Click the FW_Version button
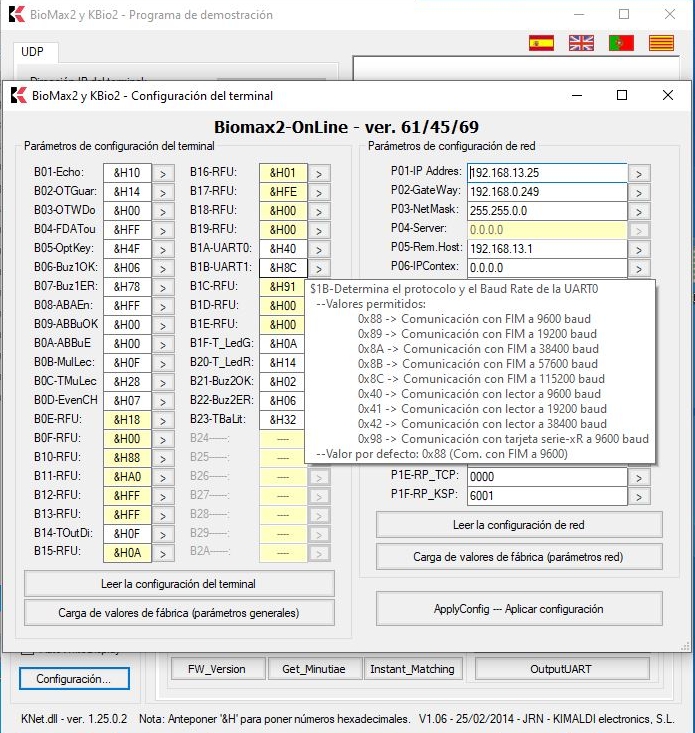This screenshot has height=733, width=695. click(217, 669)
